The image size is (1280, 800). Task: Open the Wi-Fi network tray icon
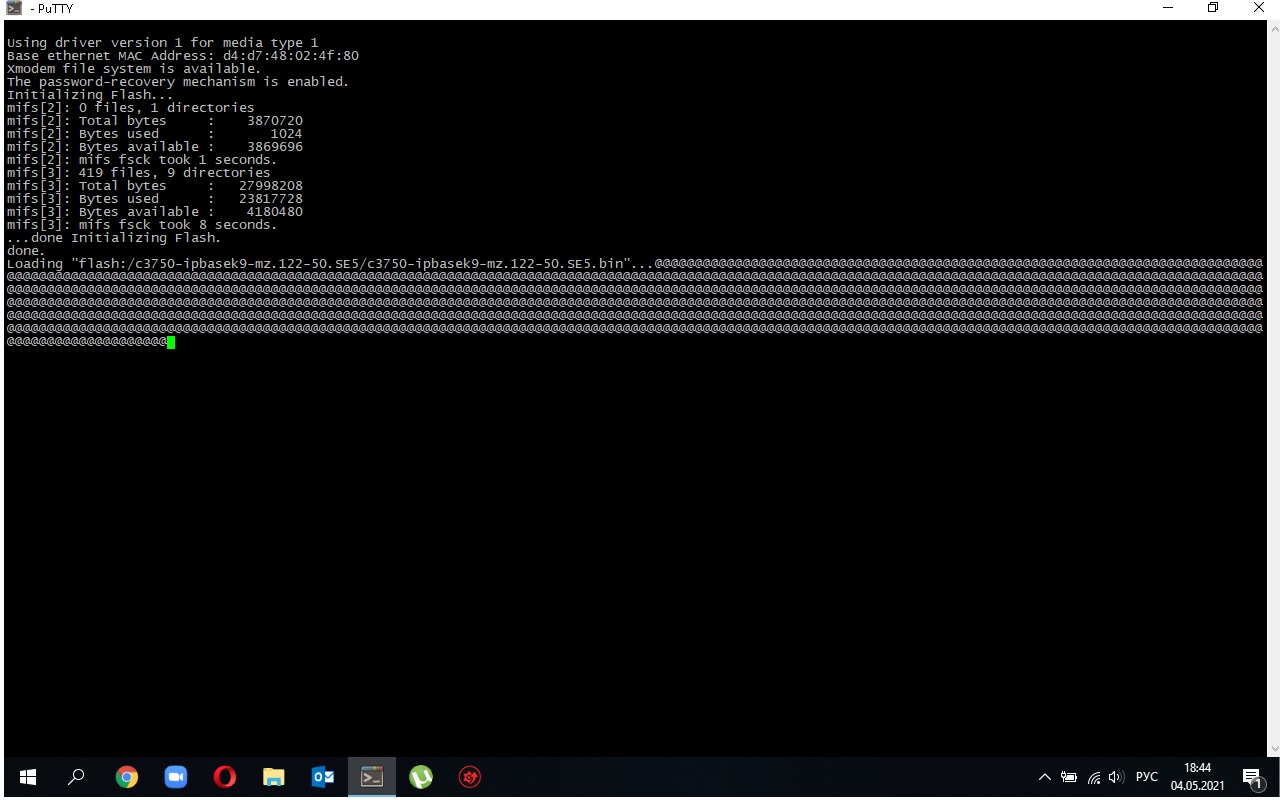tap(1094, 777)
